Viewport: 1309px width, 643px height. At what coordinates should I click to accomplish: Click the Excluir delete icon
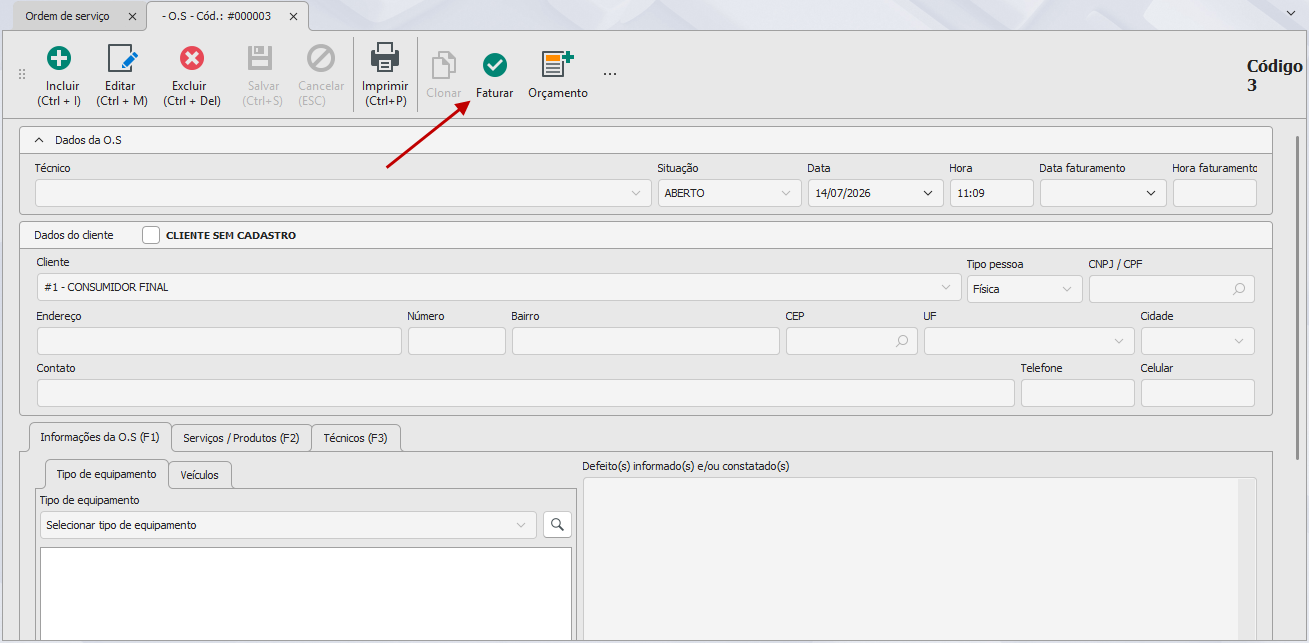[191, 58]
